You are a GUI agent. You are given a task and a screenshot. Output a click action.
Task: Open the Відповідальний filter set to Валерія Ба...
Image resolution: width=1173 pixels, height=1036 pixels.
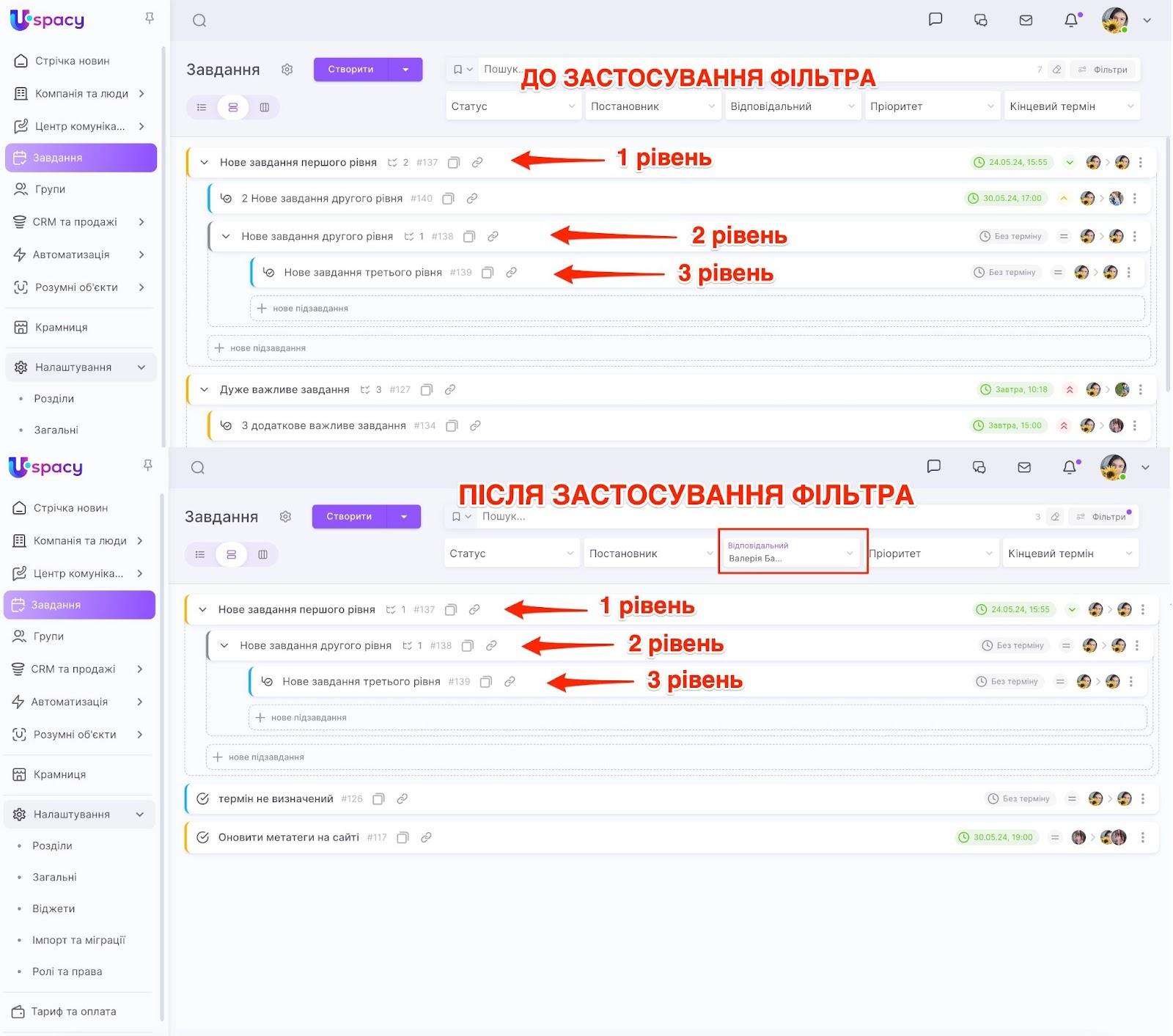pos(793,551)
